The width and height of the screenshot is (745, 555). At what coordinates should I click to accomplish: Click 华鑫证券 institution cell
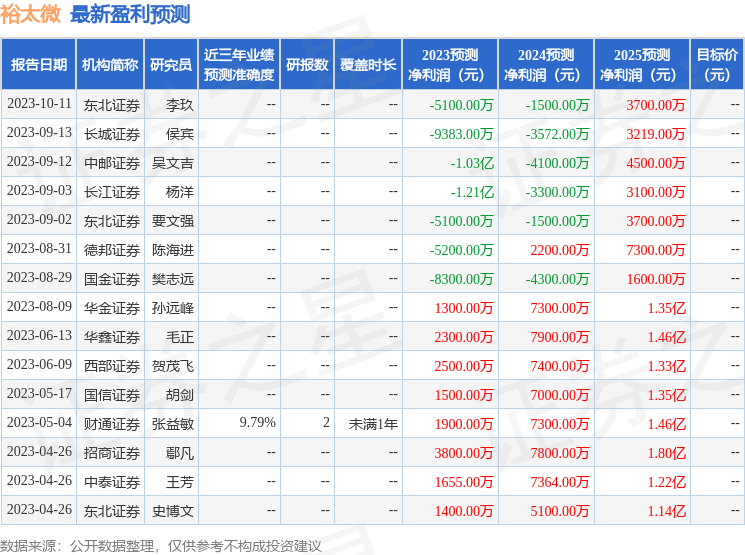[112, 337]
